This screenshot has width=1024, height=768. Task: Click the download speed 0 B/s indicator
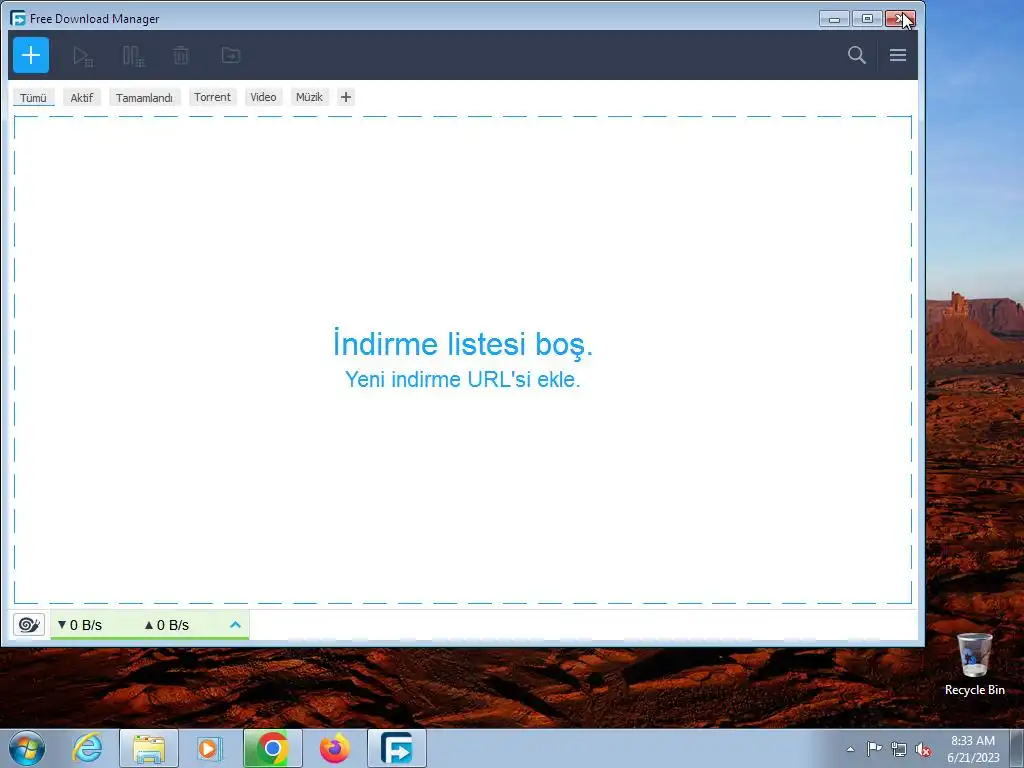point(80,625)
